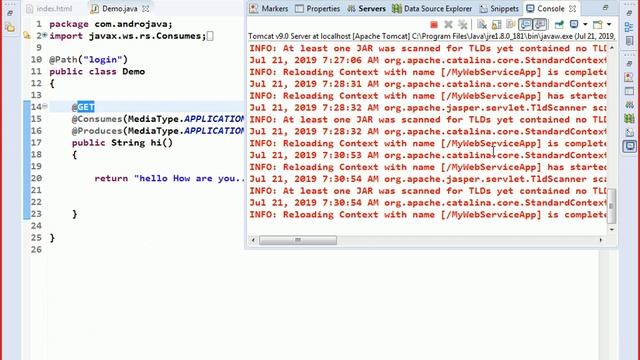Click the console scroll up arrow
This screenshot has height=360, width=640.
click(x=611, y=48)
